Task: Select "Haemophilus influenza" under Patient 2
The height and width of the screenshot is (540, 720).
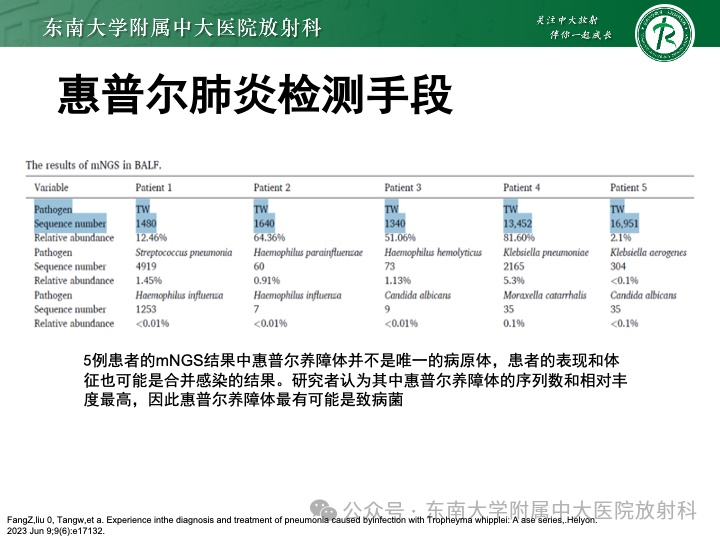Action: pos(298,295)
